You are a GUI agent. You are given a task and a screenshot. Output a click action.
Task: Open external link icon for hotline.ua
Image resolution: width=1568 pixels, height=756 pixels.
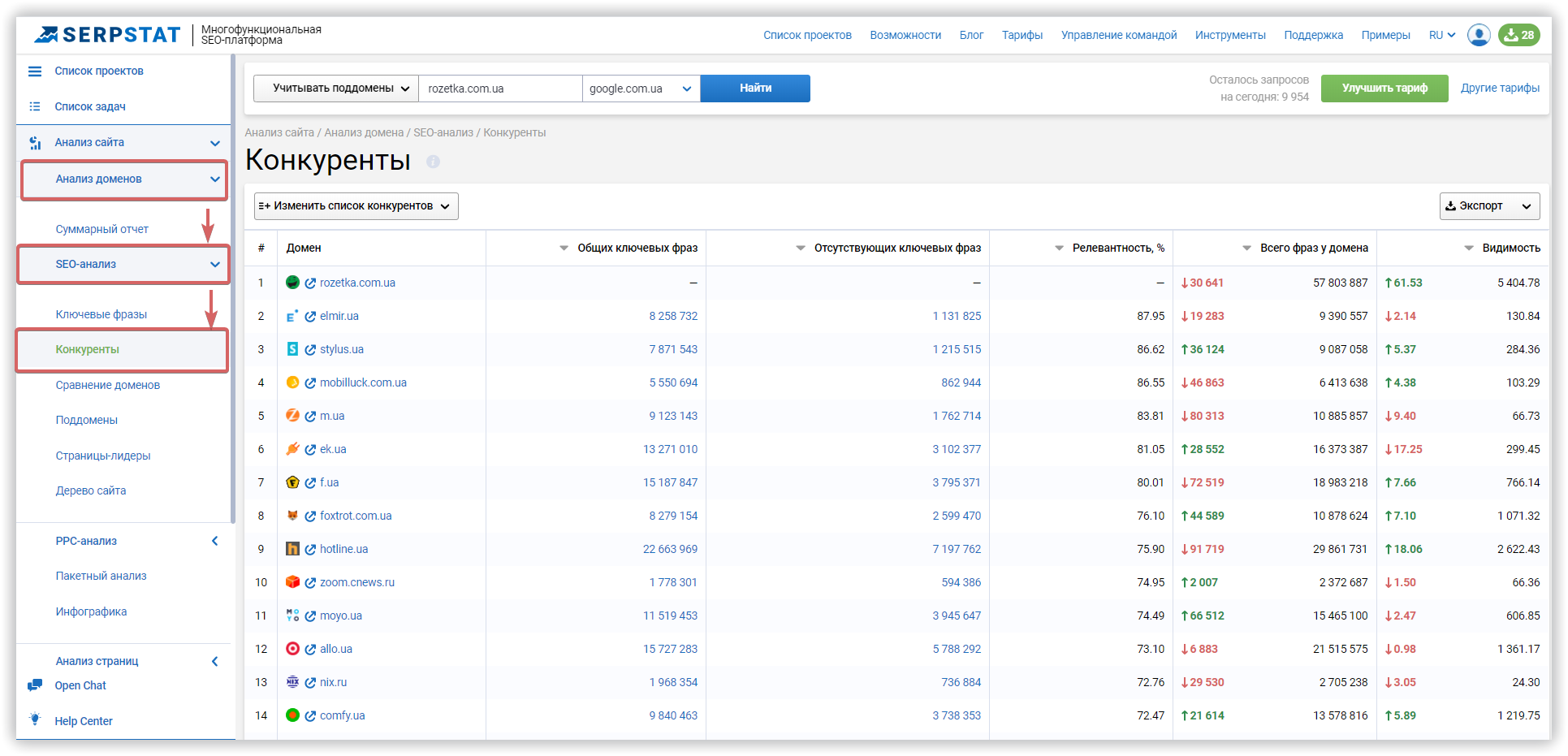[x=310, y=550]
